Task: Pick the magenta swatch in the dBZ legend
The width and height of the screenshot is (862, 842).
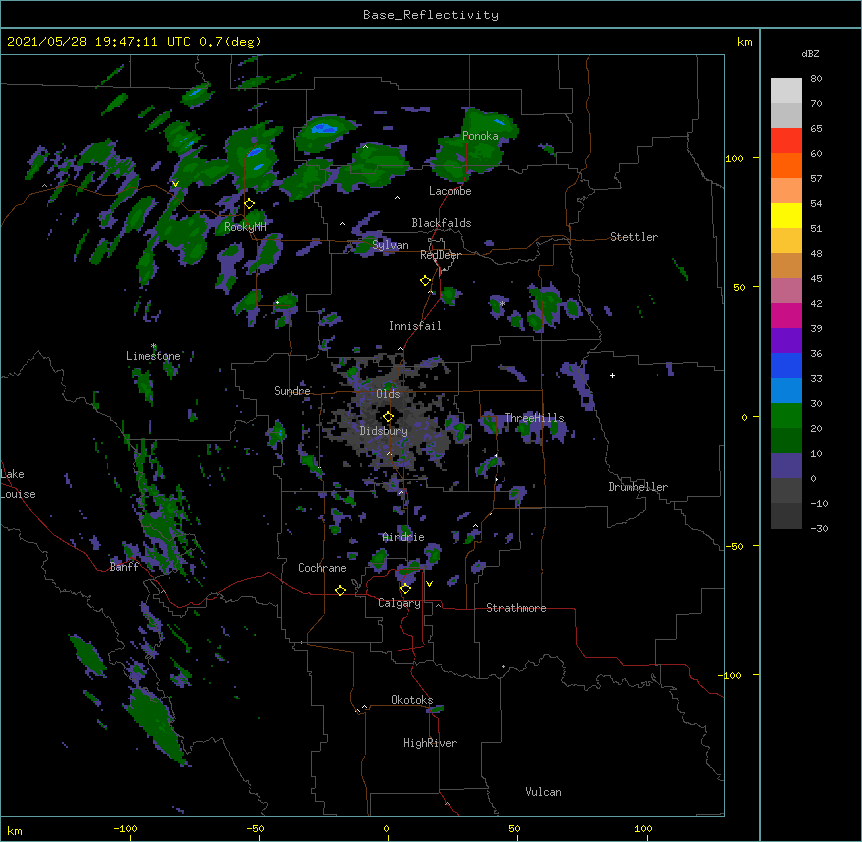Action: (x=786, y=315)
